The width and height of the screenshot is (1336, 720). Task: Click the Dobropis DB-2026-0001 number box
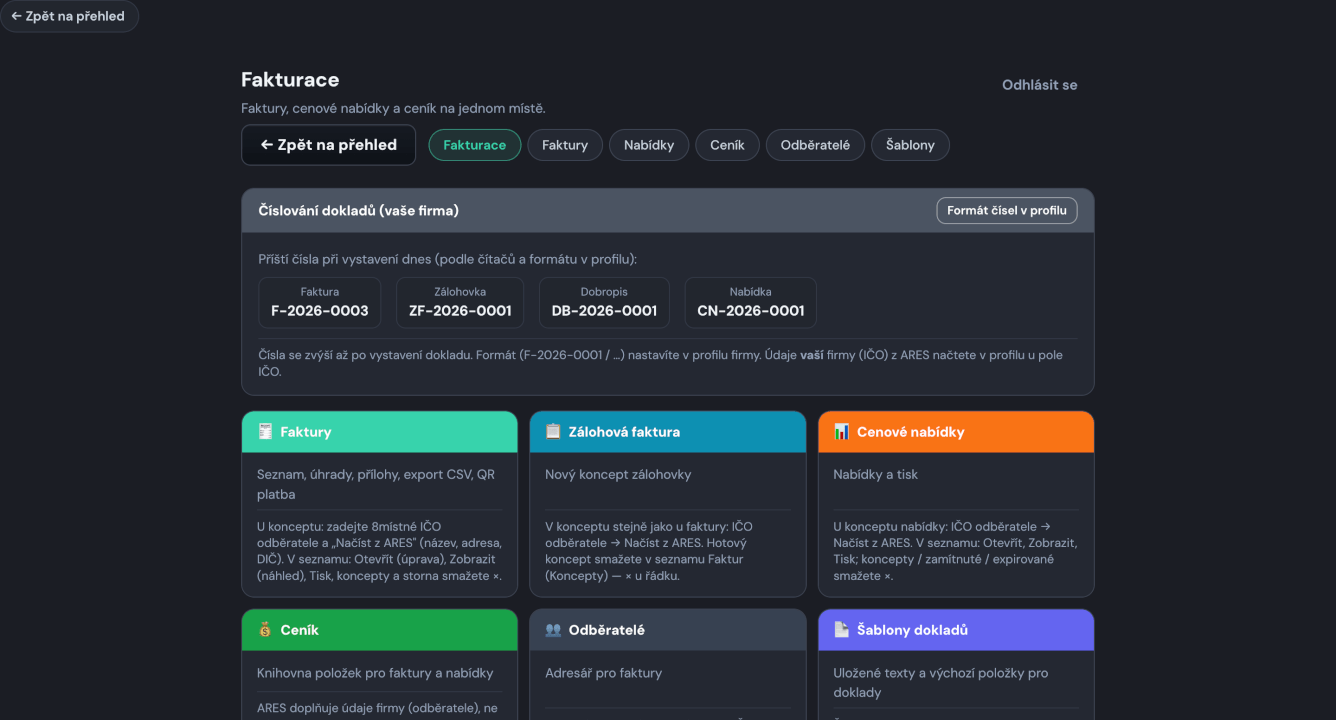tap(604, 302)
